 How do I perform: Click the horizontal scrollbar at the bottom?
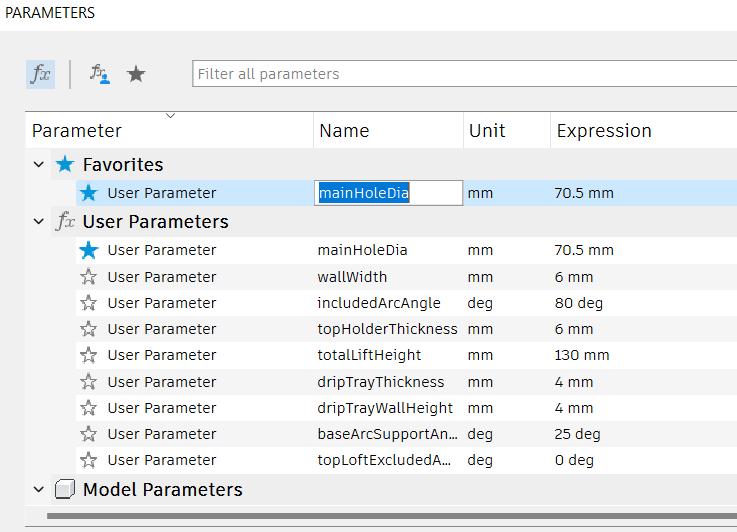tap(390, 516)
